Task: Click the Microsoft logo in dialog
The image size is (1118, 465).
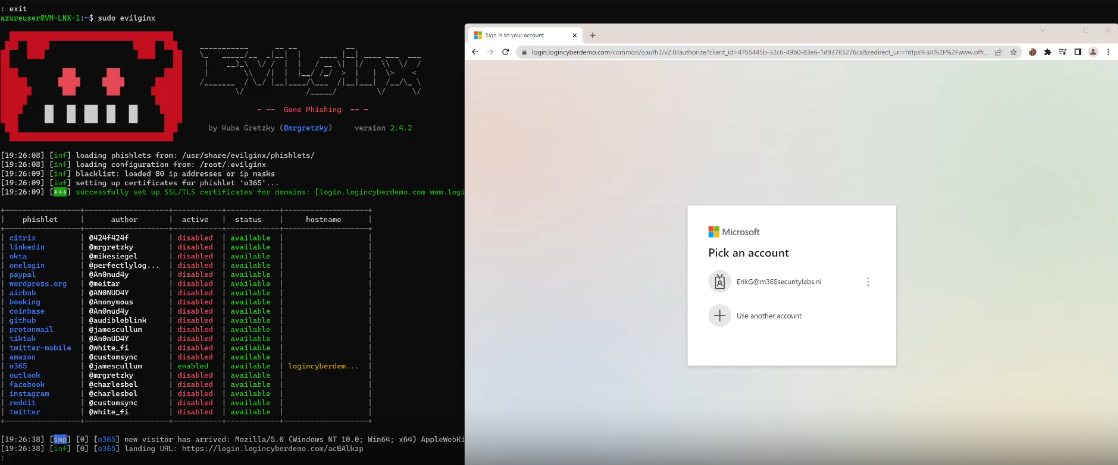Action: [x=734, y=232]
